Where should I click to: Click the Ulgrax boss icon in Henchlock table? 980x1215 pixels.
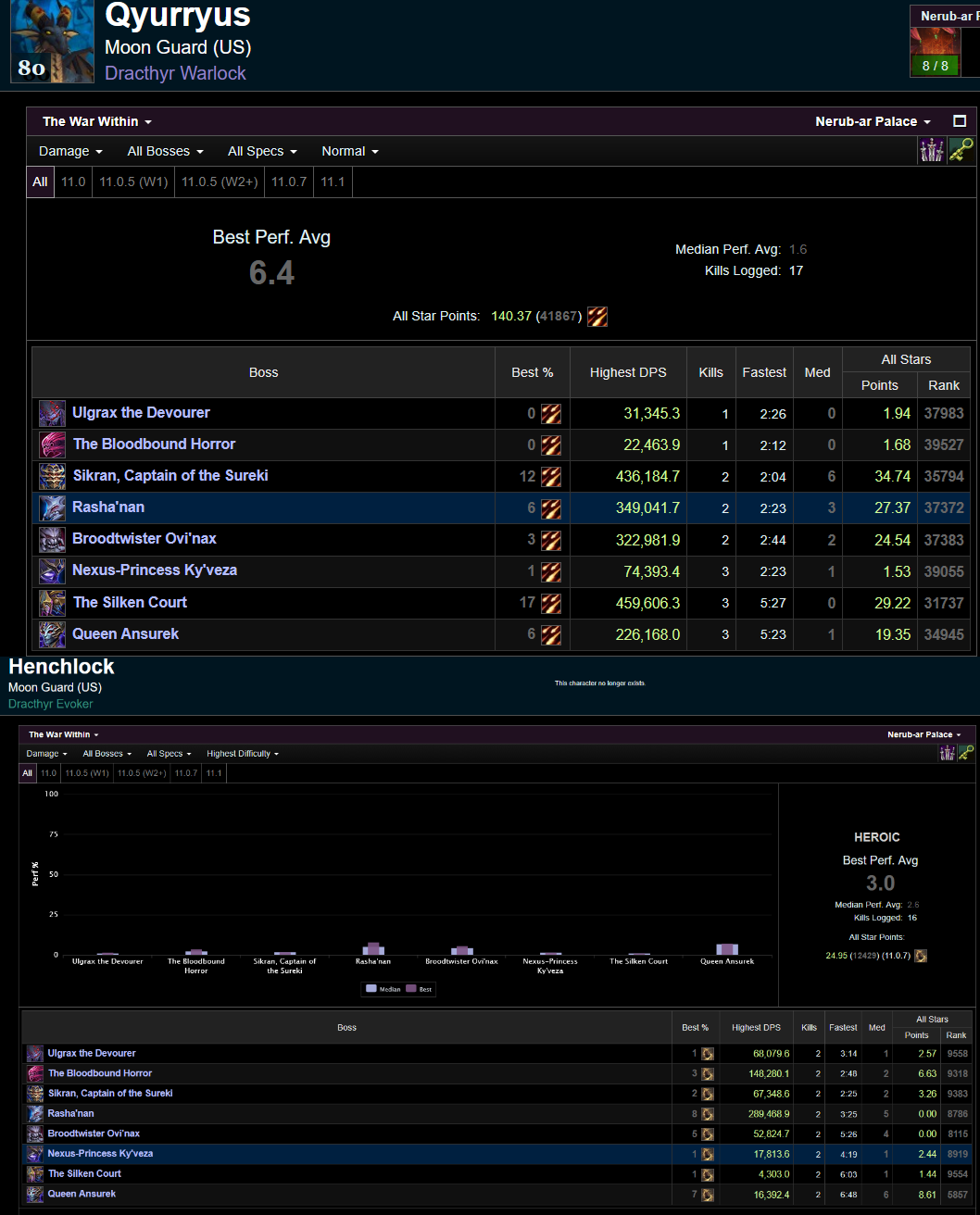(x=35, y=1053)
